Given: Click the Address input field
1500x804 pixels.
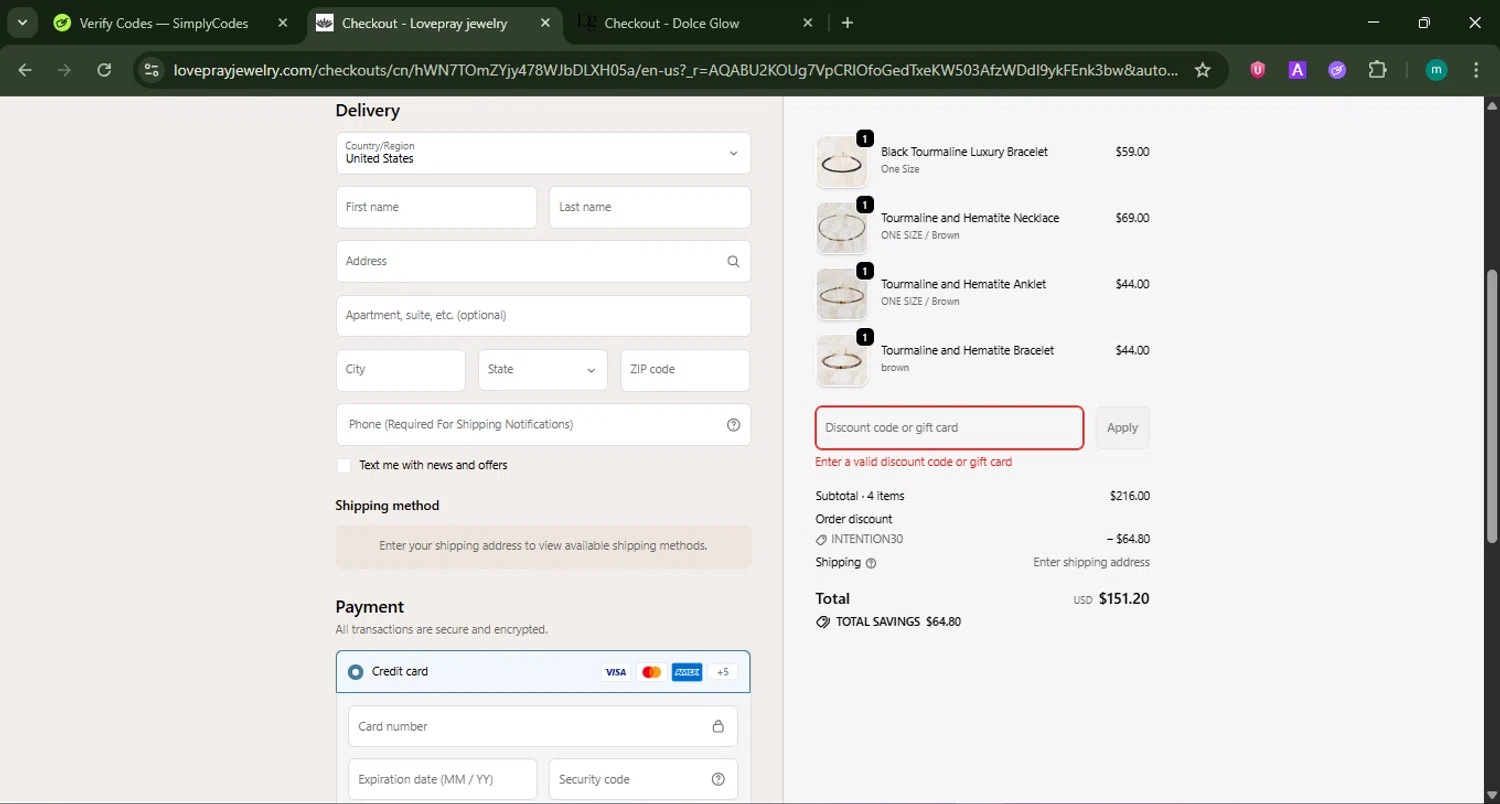Looking at the screenshot, I should pyautogui.click(x=543, y=261).
